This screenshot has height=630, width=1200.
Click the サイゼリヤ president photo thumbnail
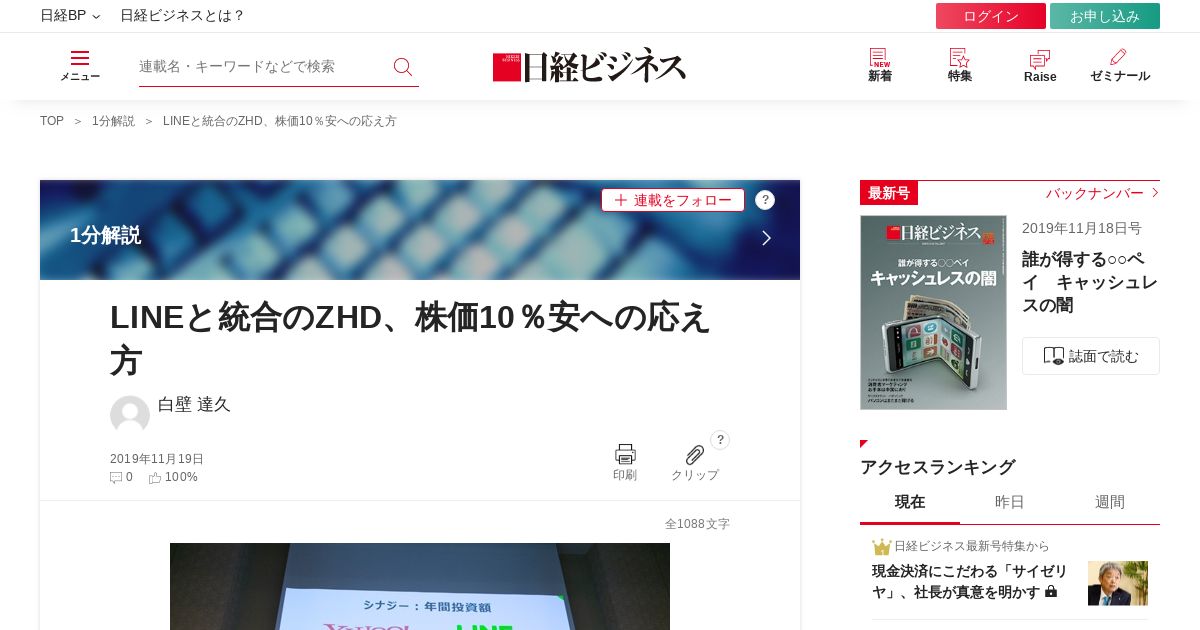click(x=1118, y=583)
